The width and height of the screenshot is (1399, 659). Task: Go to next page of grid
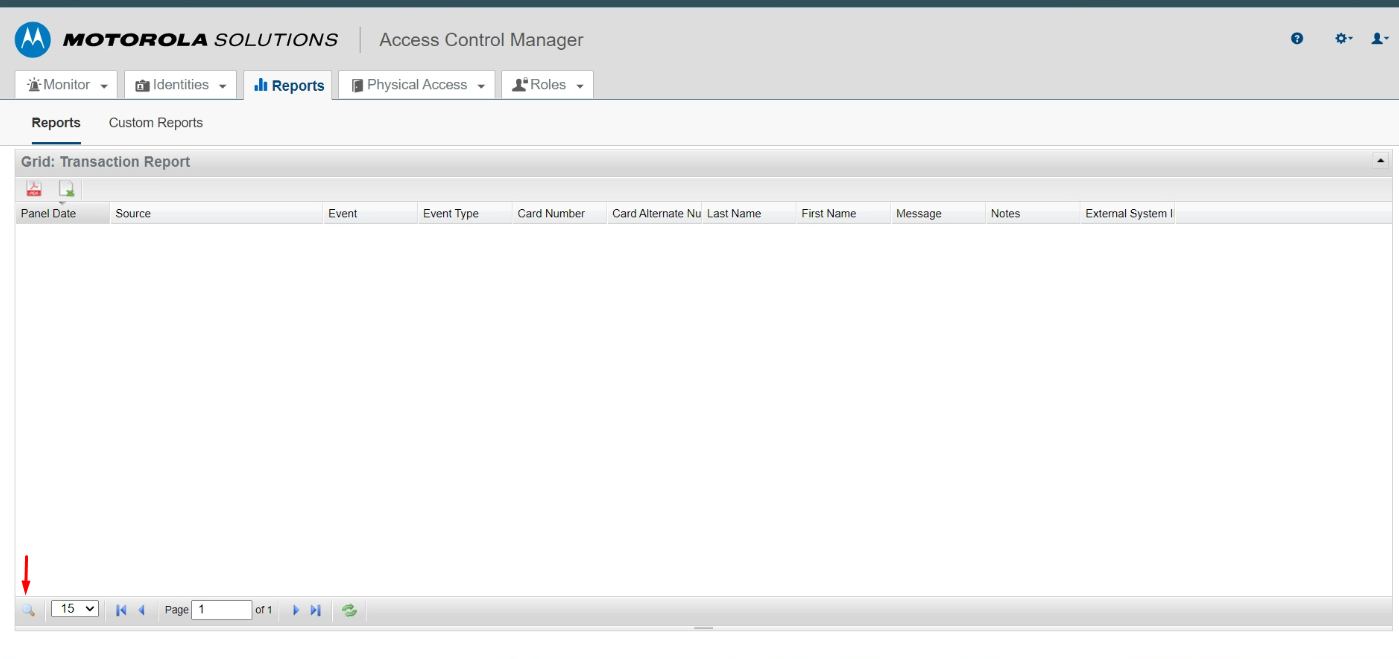coord(295,610)
